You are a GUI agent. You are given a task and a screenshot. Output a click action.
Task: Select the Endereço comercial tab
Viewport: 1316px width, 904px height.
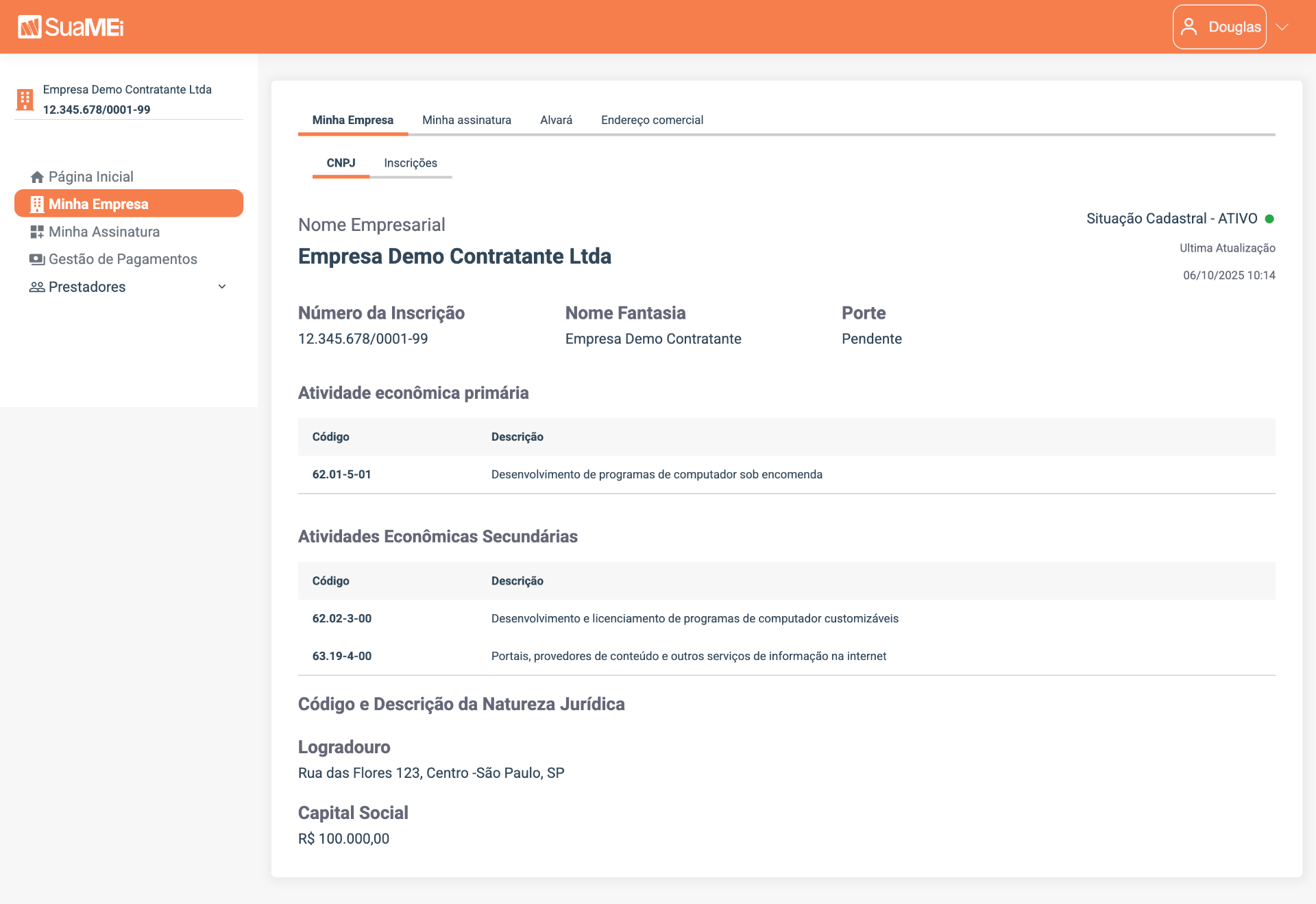click(x=652, y=120)
